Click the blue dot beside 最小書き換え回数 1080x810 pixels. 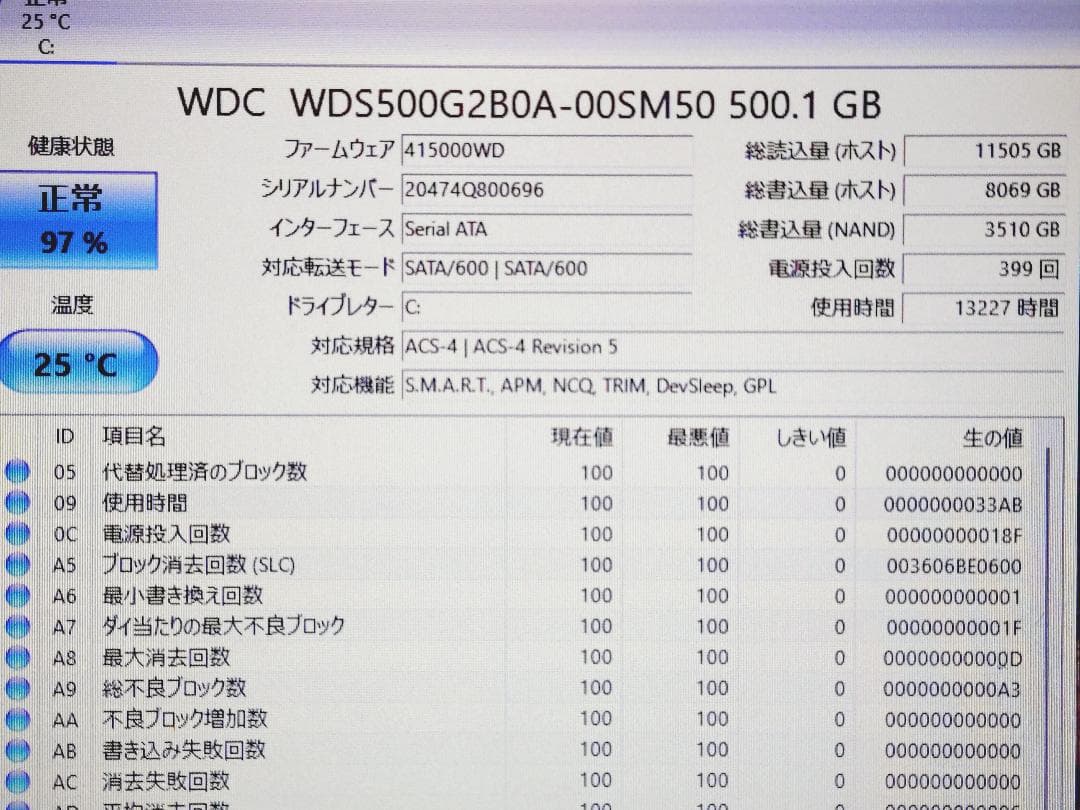[x=18, y=596]
